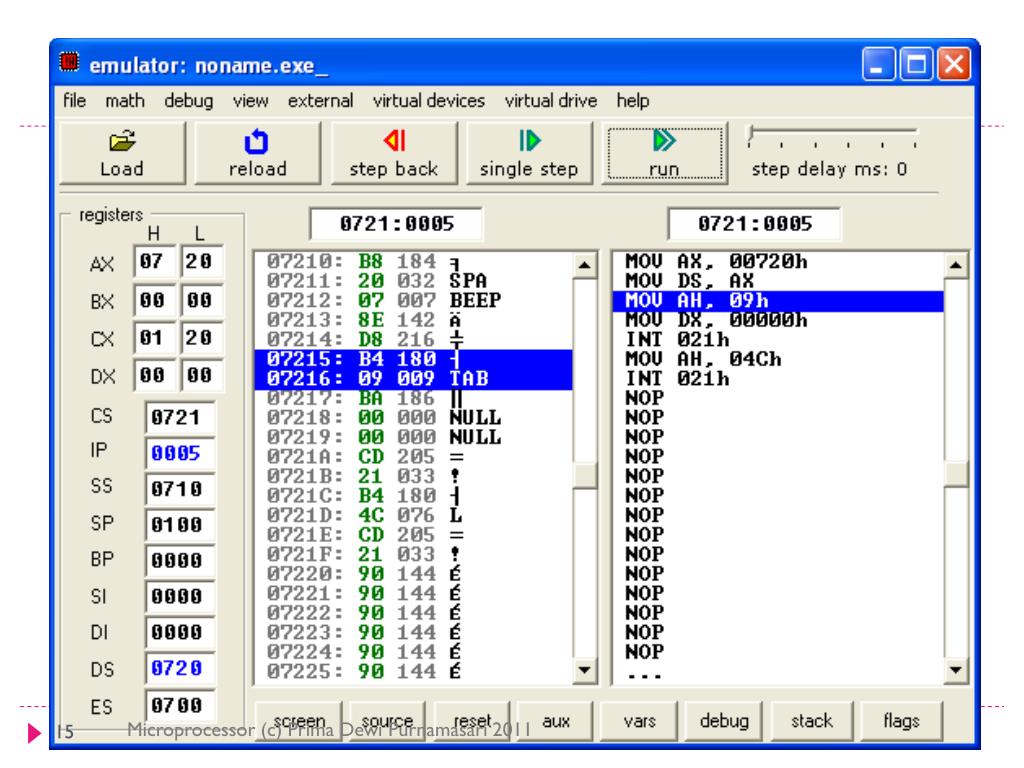Open the external menu
The width and height of the screenshot is (1024, 768).
pos(320,101)
